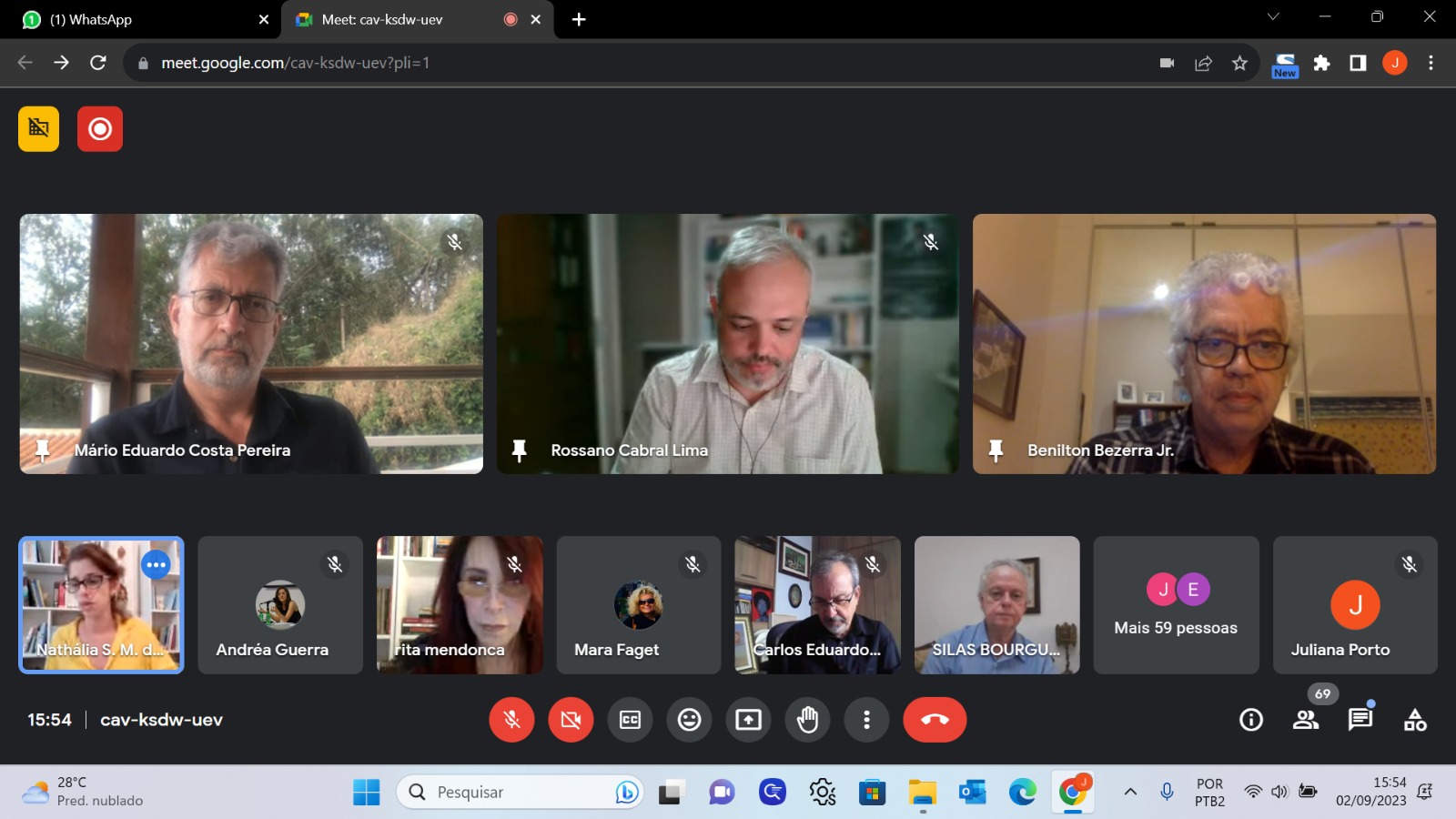Screen dimensions: 1456x819
Task: Open File Explorer from taskbar
Action: 922,793
